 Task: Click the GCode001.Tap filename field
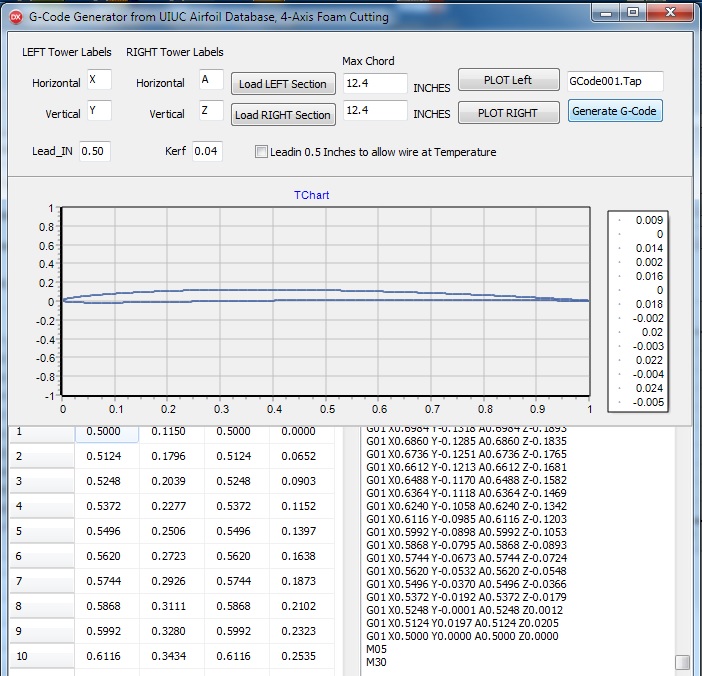tap(614, 81)
